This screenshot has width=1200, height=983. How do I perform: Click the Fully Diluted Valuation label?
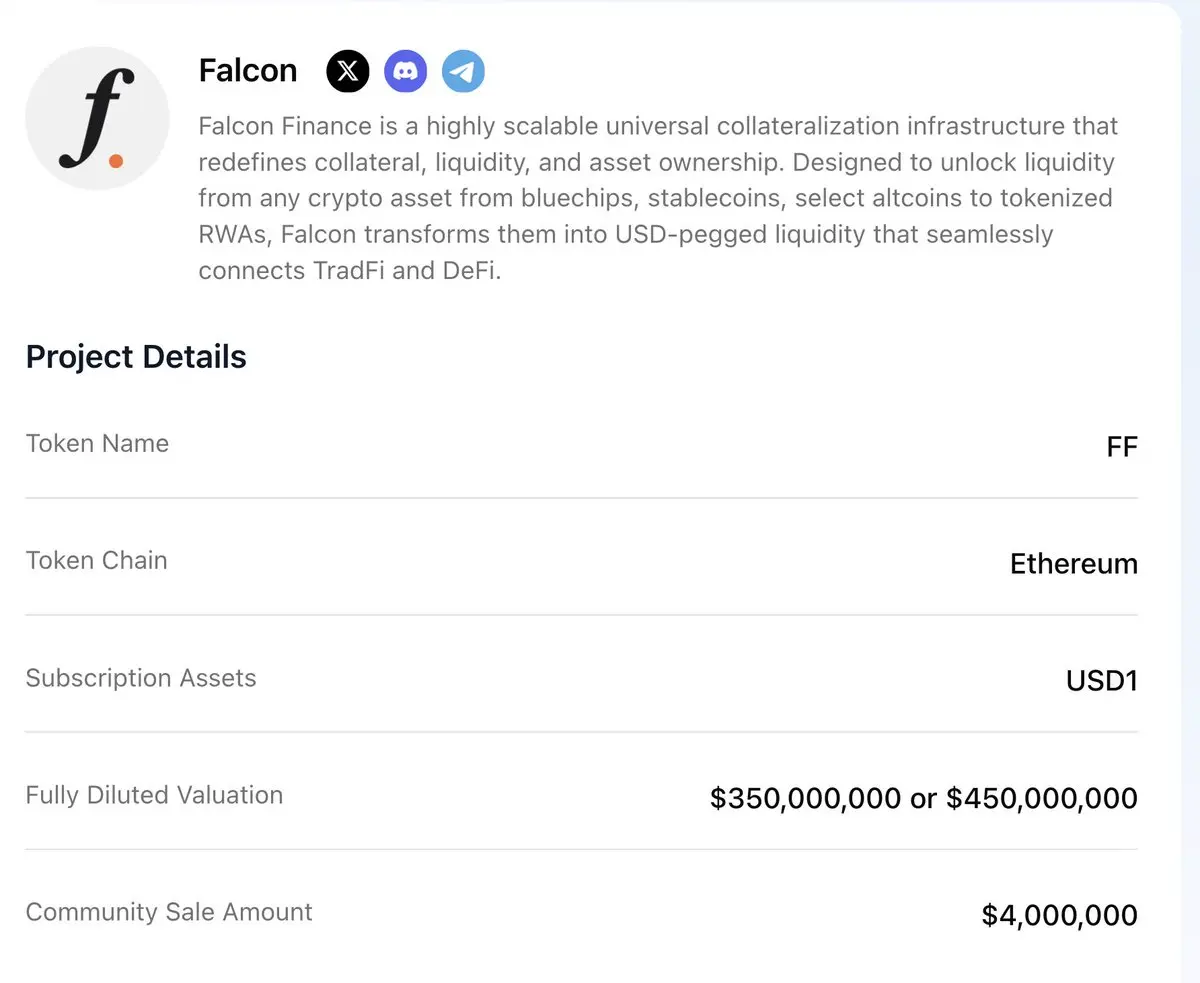coord(154,795)
